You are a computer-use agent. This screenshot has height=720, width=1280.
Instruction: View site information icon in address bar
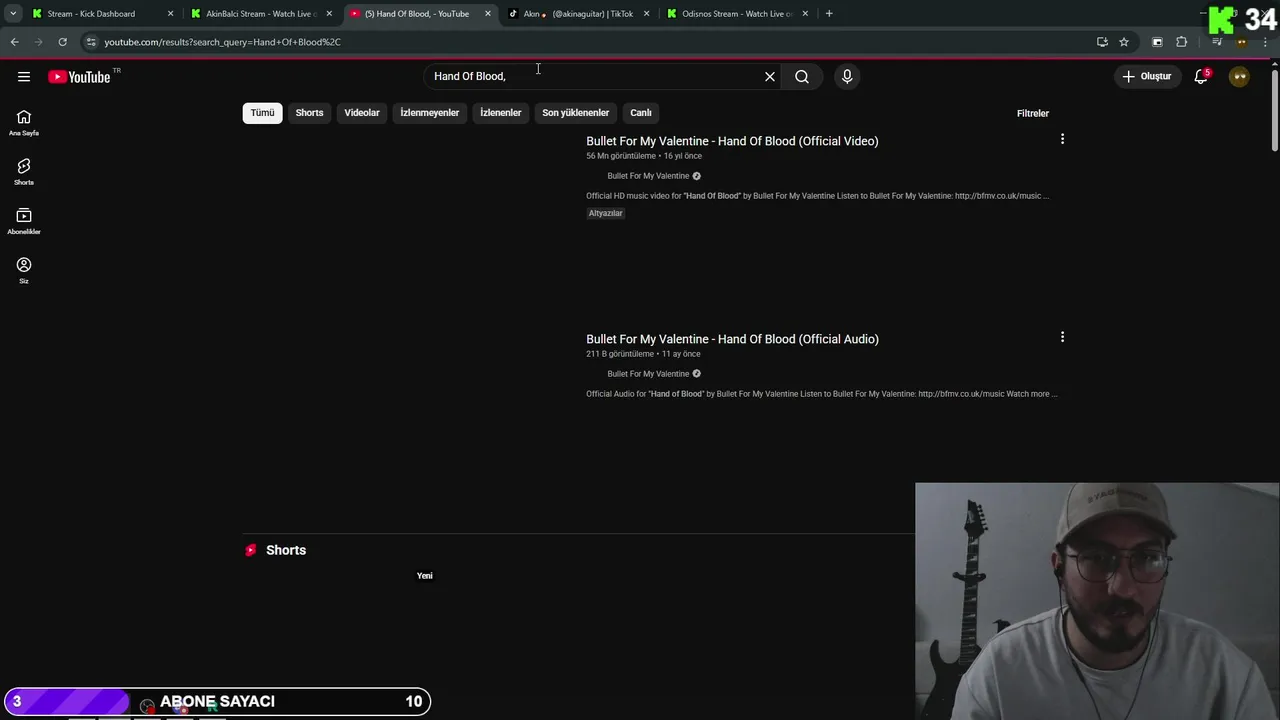click(91, 42)
